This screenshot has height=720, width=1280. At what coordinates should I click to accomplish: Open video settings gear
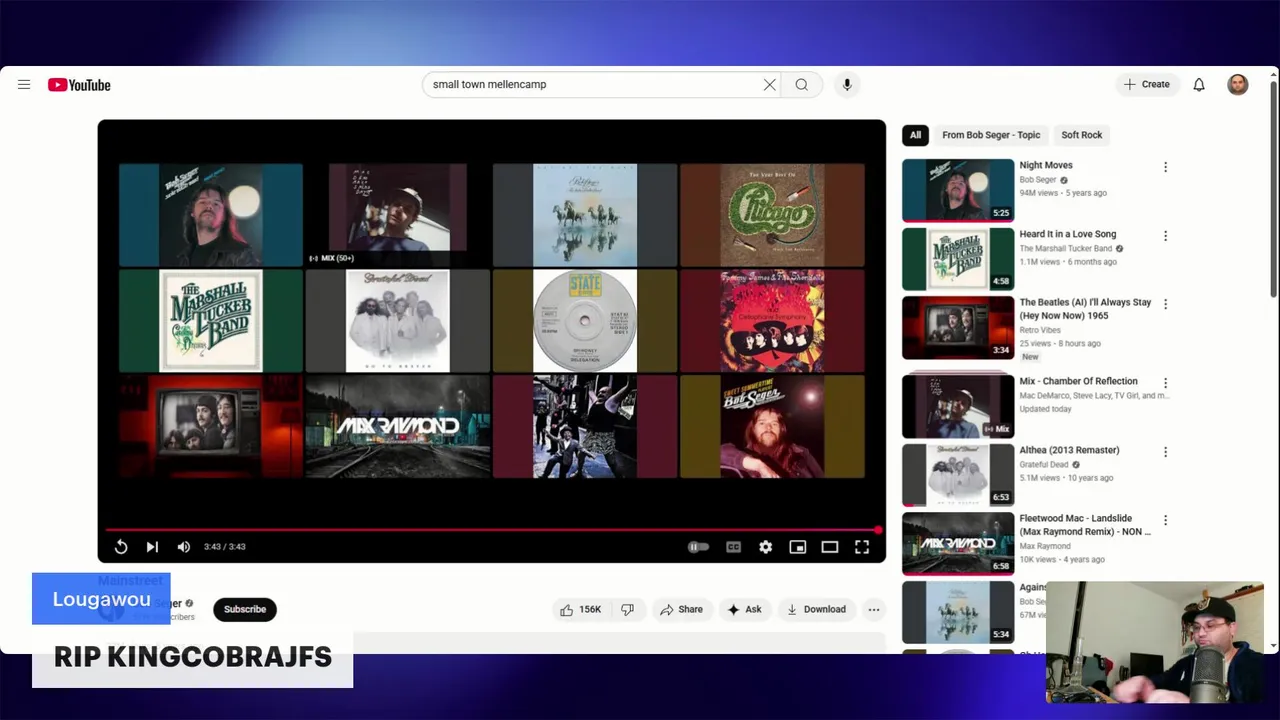tap(765, 547)
